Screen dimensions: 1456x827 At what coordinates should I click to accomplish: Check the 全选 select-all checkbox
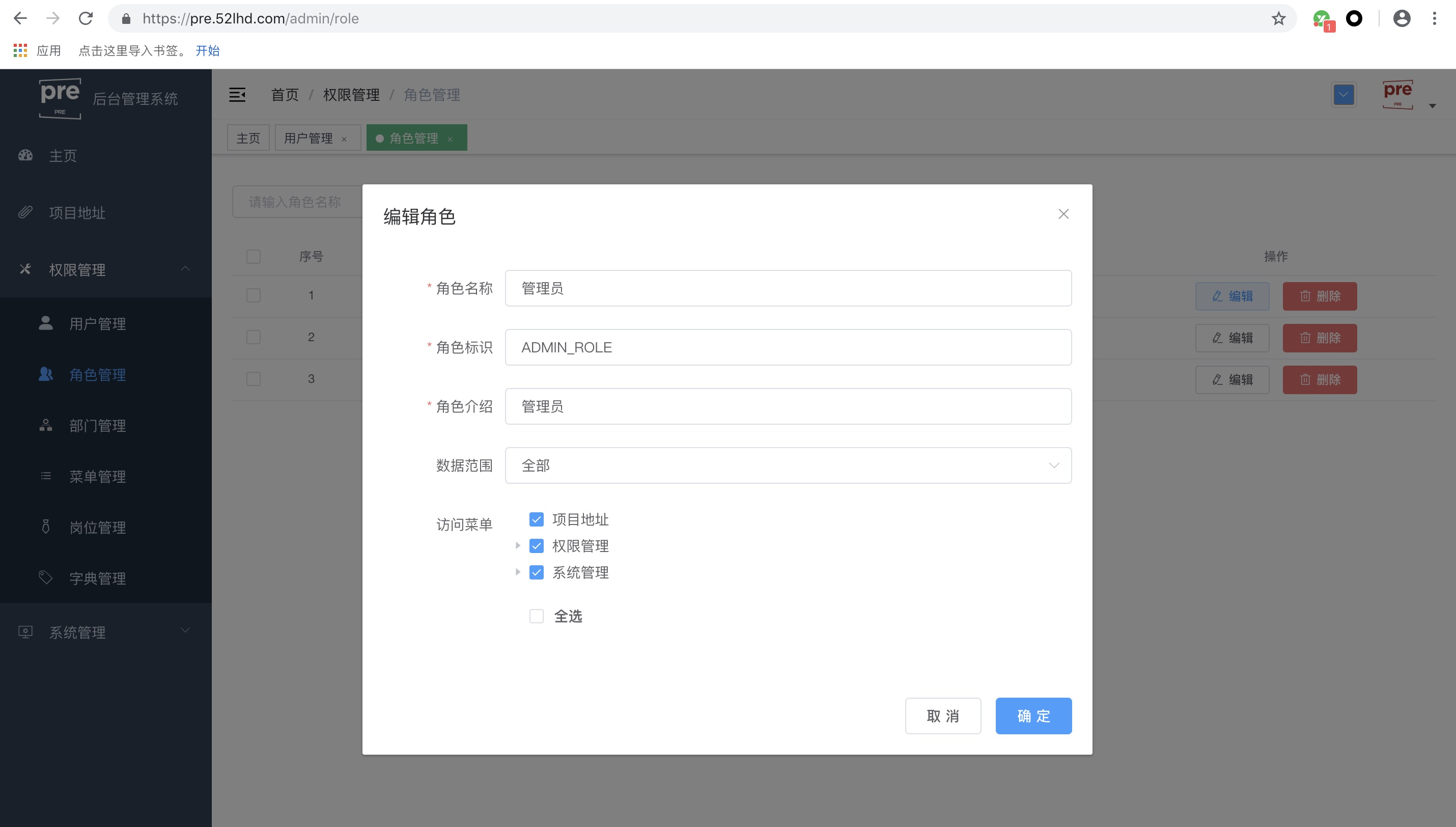tap(537, 616)
